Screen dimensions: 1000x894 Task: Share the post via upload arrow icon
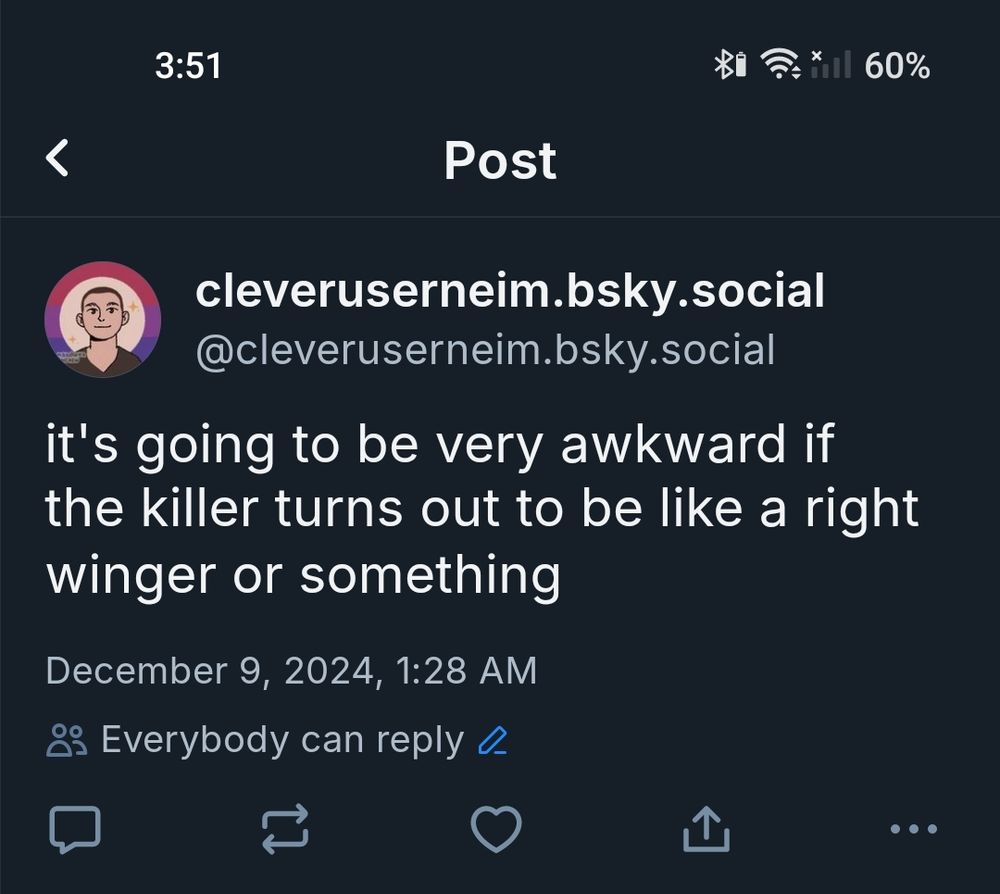(x=706, y=829)
